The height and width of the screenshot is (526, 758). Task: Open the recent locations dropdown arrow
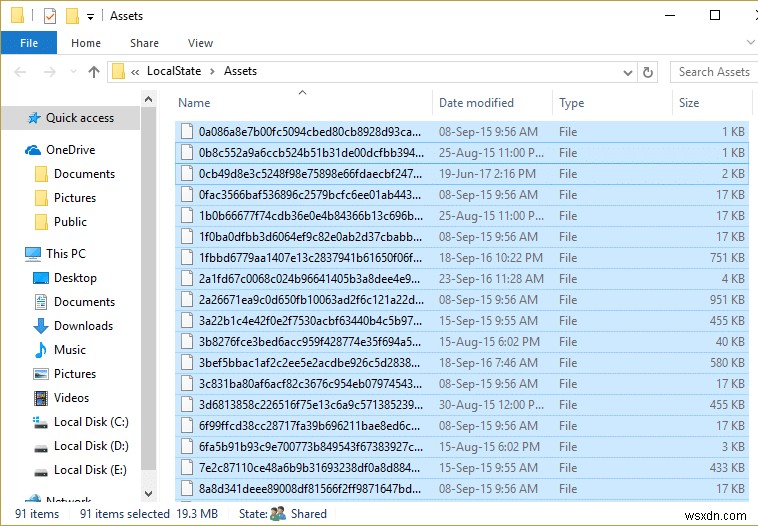pos(73,72)
